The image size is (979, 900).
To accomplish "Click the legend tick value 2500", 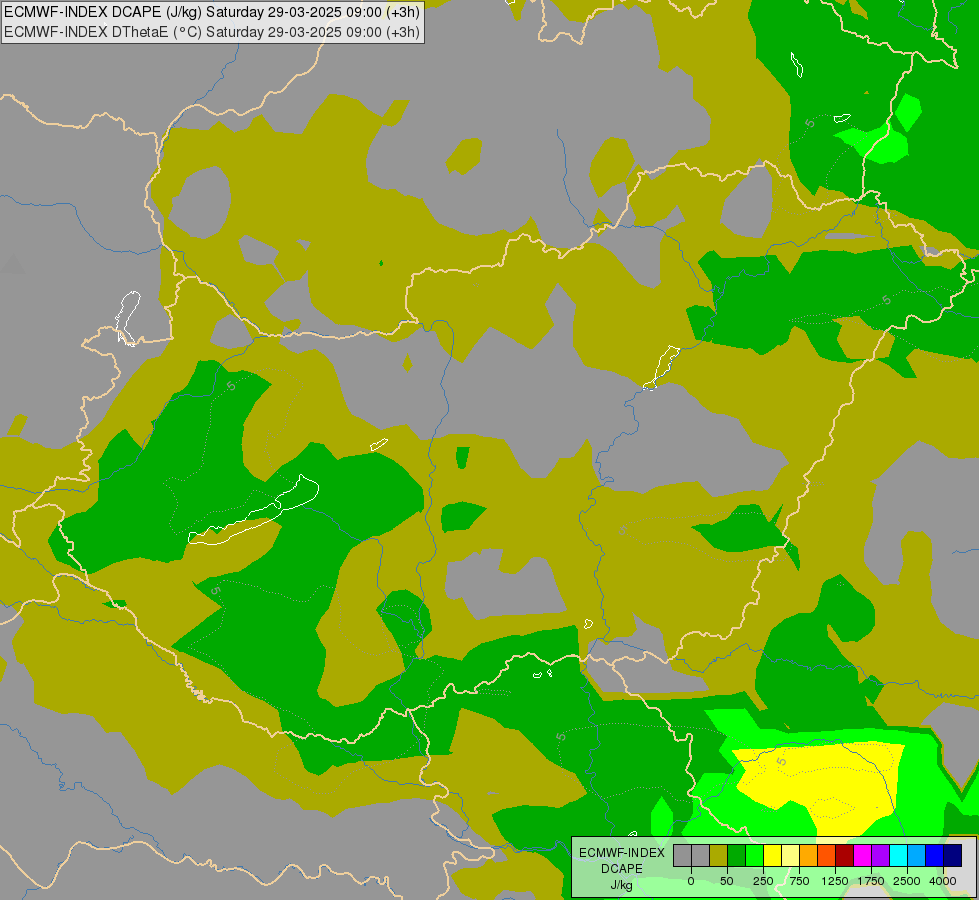I will [x=907, y=881].
